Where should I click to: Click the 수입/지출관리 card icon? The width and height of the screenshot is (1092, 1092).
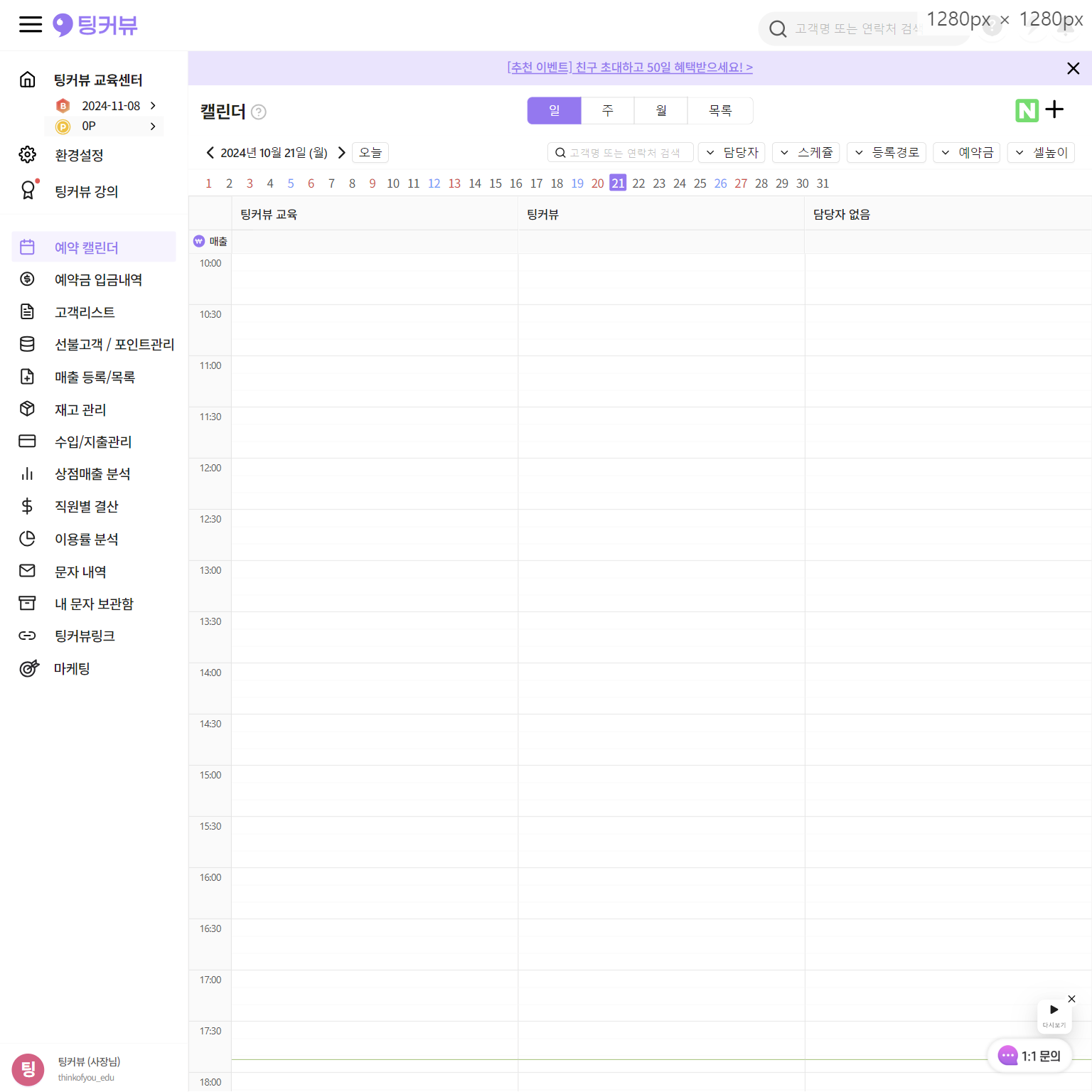pos(28,441)
